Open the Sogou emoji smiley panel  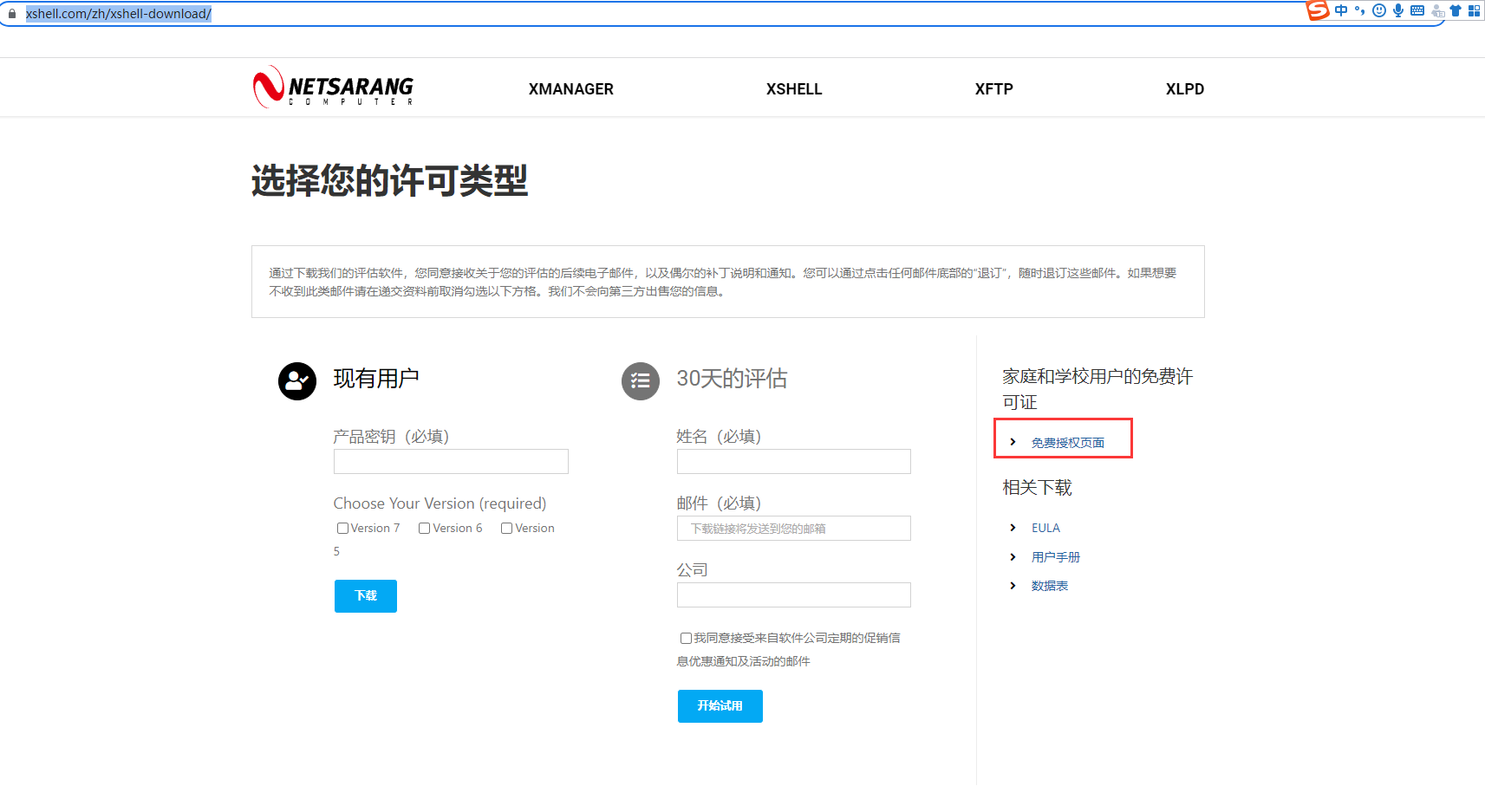[1379, 10]
